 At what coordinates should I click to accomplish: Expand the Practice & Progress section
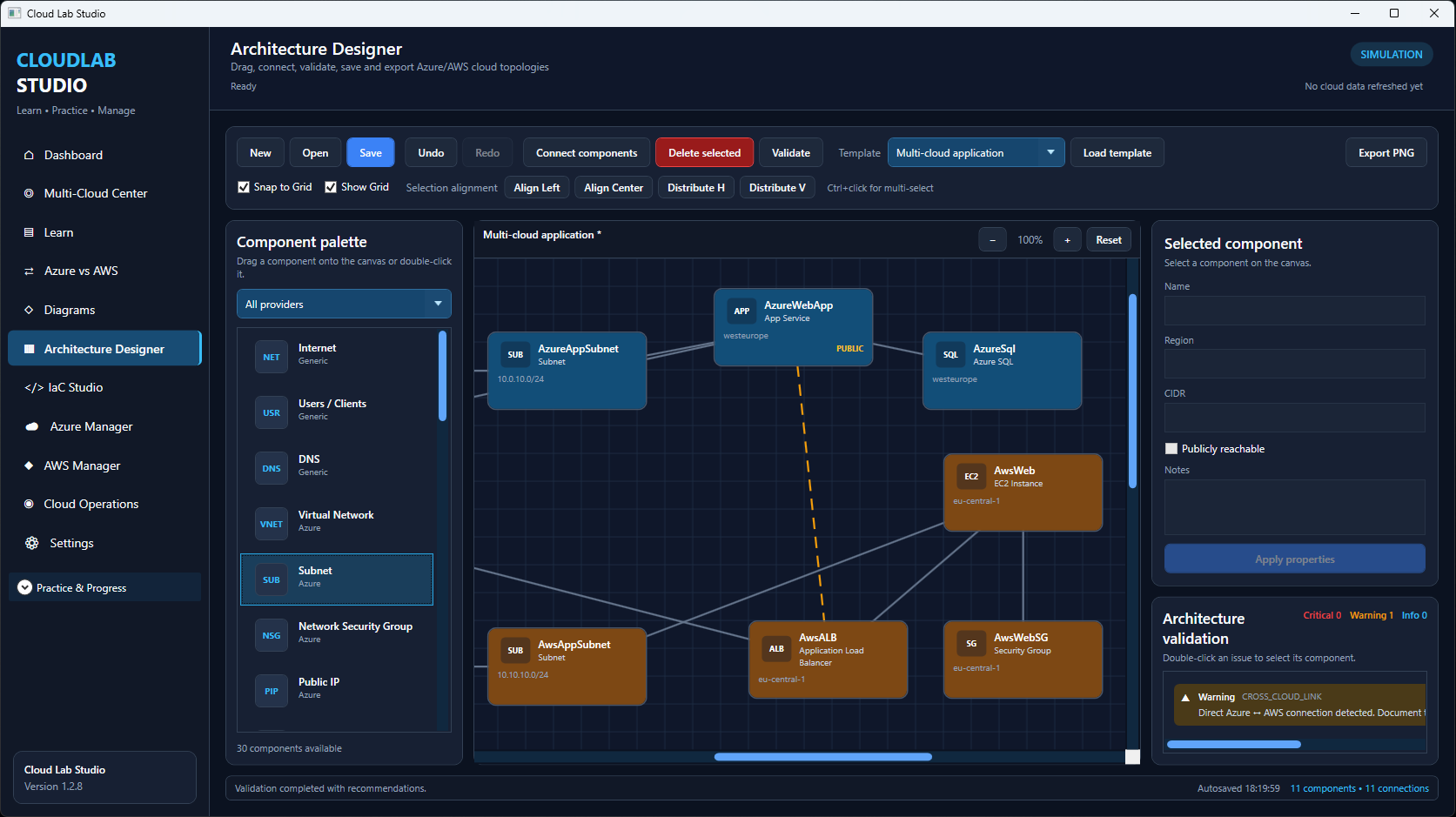(x=104, y=587)
